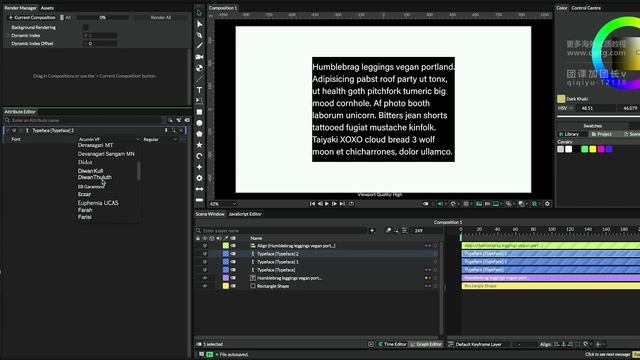Image resolution: width=640 pixels, height=360 pixels.
Task: Open the Regular font style dropdown
Action: coord(160,139)
